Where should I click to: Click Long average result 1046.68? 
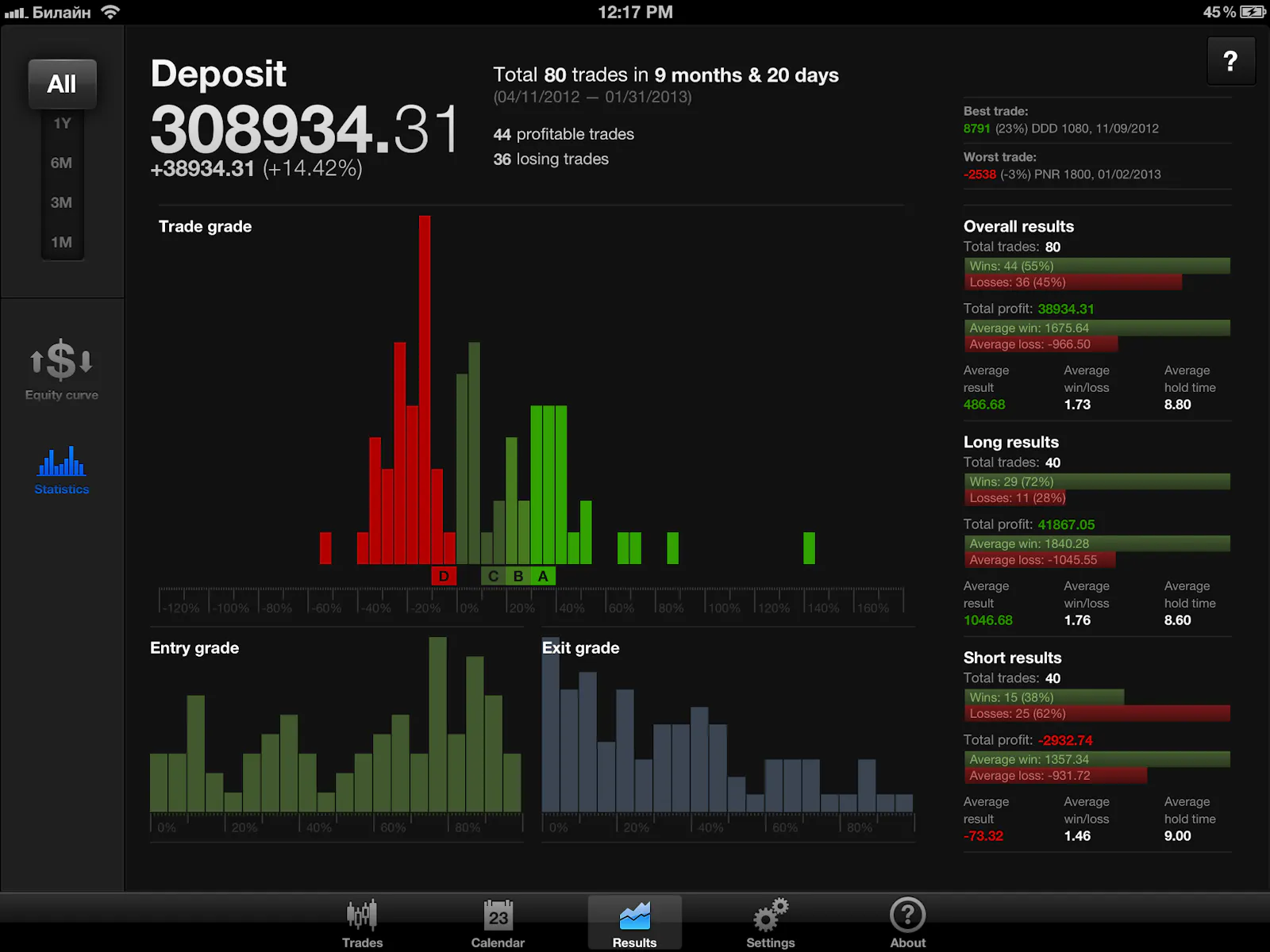coord(988,620)
